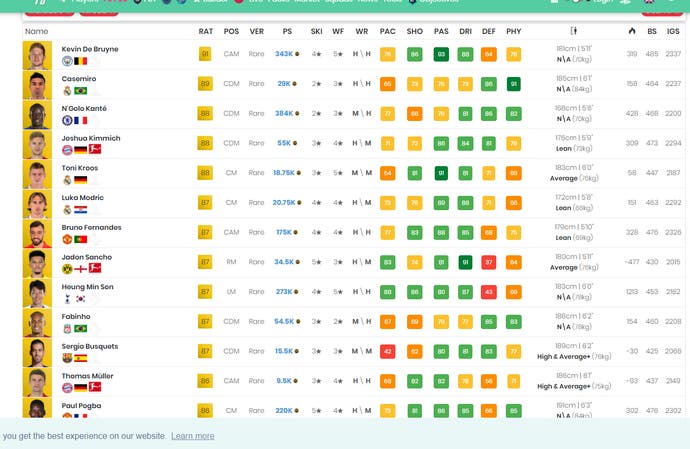This screenshot has height=449, width=690.
Task: Click the Croatia flag under Luka Modric
Action: pos(81,210)
